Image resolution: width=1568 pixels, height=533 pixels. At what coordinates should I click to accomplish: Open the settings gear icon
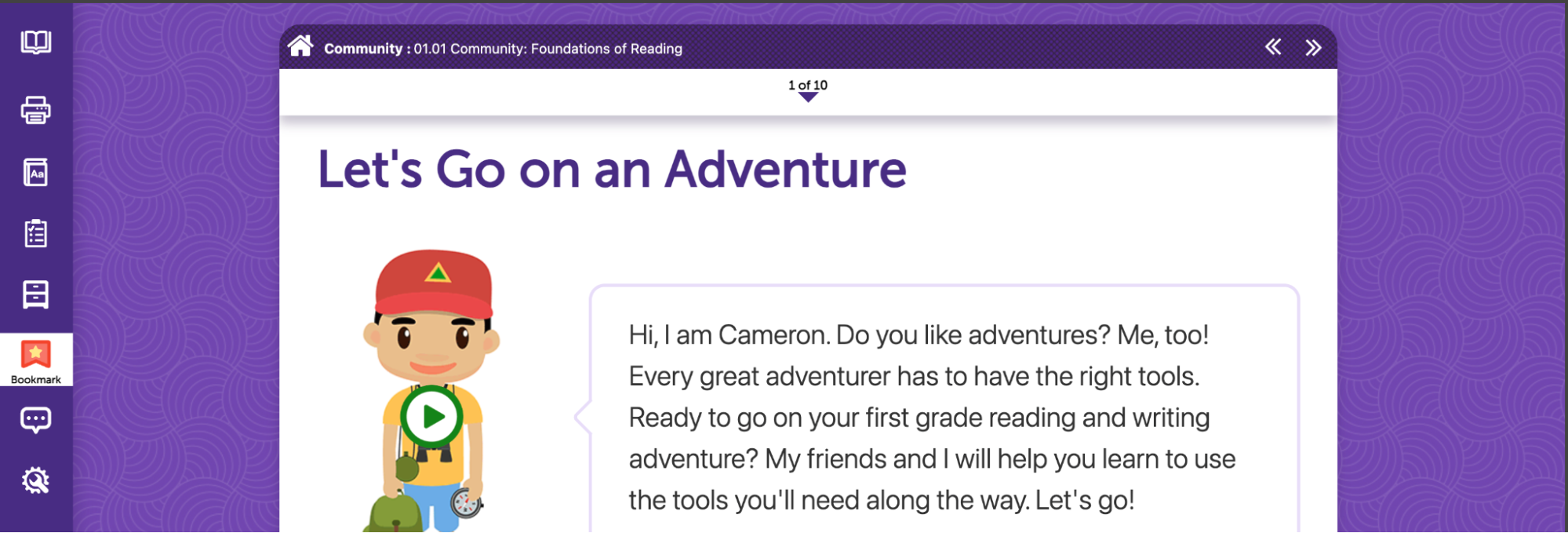pyautogui.click(x=36, y=480)
